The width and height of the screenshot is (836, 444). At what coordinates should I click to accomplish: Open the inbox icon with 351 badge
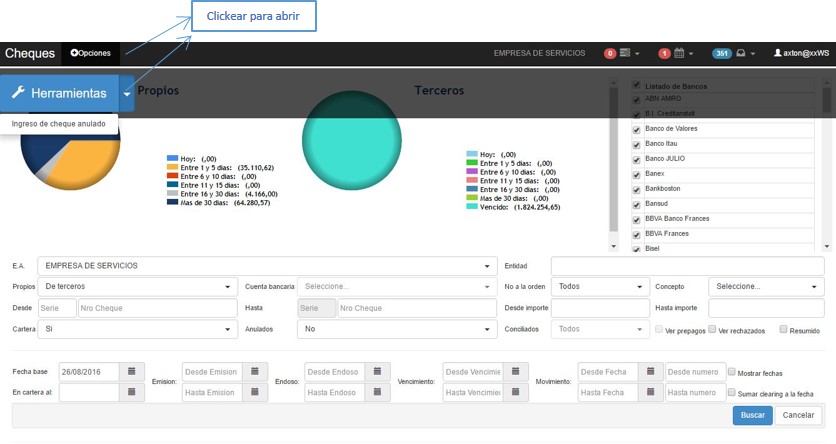742,53
